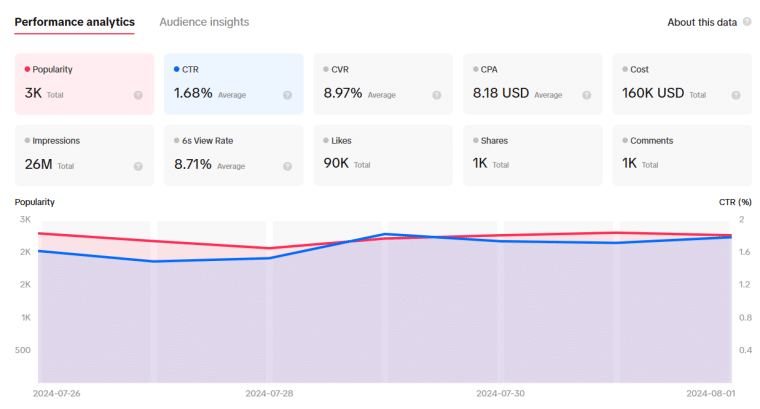Select the Popularity metric card
760x409 pixels.
[84, 84]
